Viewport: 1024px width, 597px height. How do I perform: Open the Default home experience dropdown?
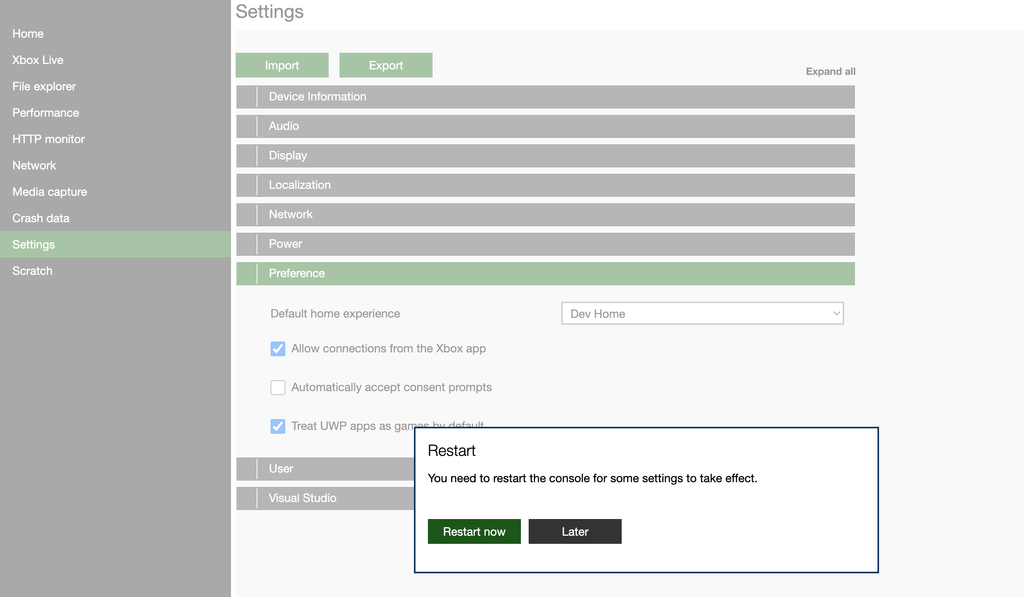pyautogui.click(x=702, y=314)
